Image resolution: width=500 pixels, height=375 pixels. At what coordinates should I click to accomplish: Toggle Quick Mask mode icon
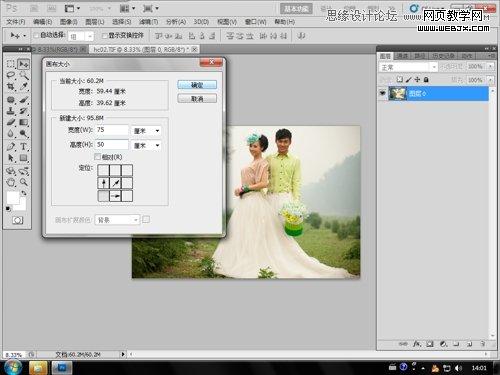coord(17,220)
